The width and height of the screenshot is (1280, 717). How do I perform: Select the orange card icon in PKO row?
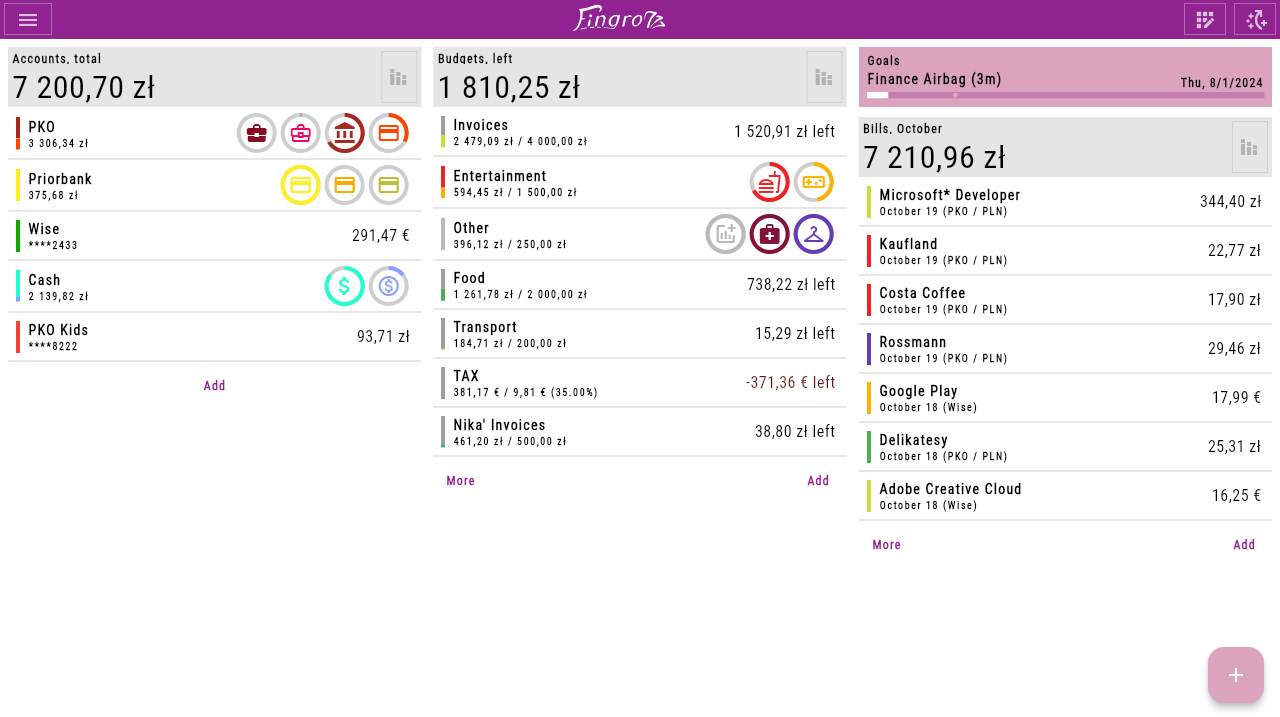click(x=389, y=133)
